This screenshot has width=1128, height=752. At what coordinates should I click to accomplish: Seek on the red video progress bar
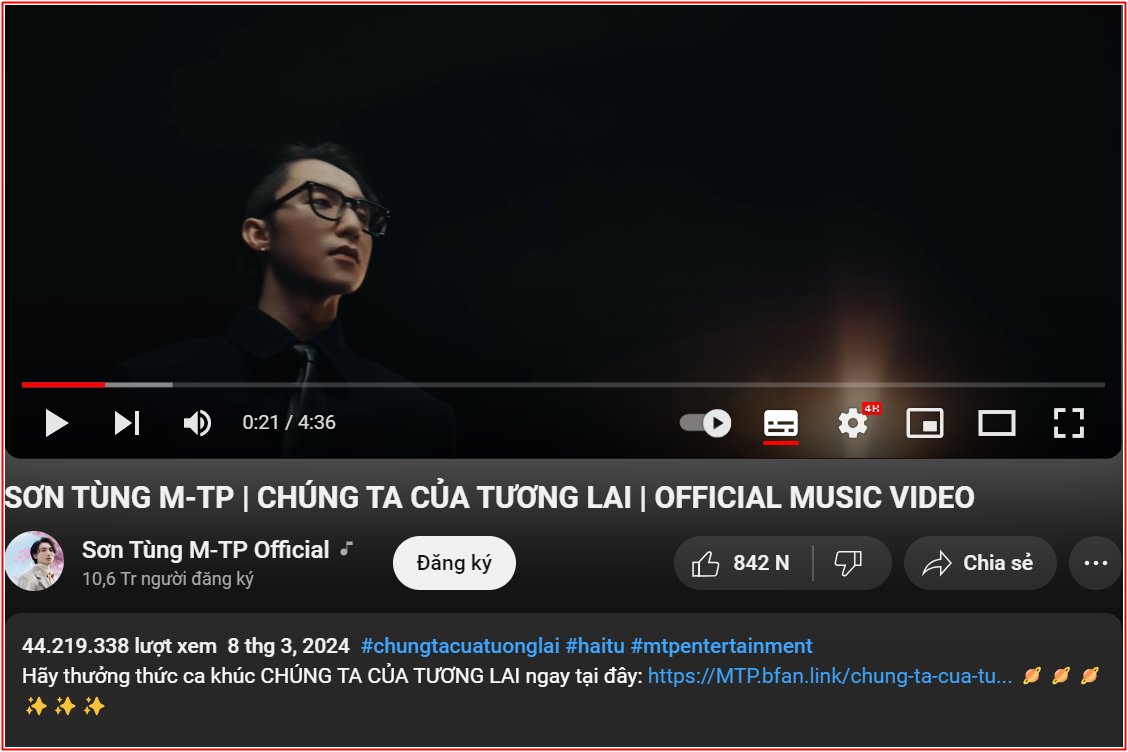[563, 385]
